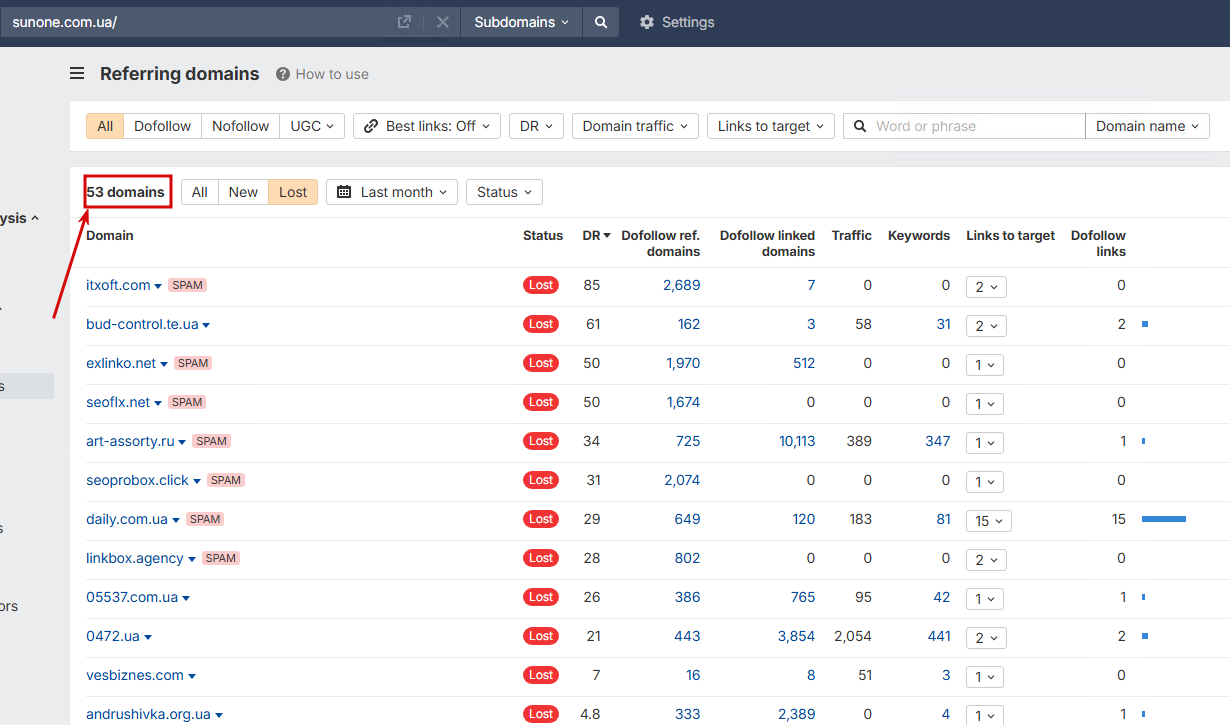Open links to target dropdown for 0472.ua
This screenshot has height=725, width=1230.
[986, 637]
